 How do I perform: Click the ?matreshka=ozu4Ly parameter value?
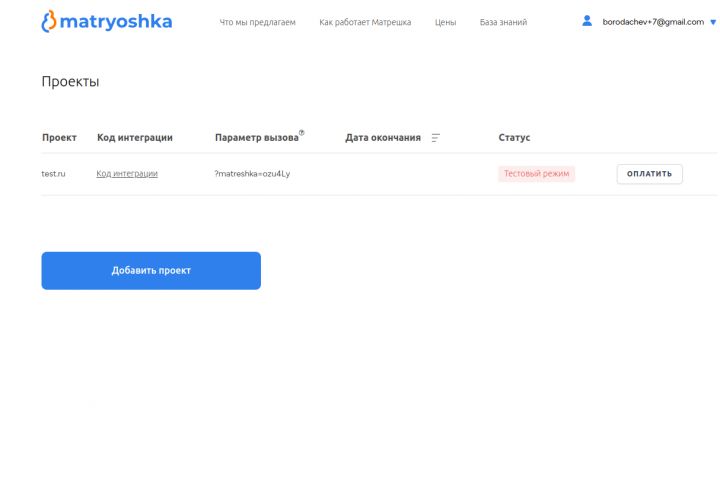[252, 174]
